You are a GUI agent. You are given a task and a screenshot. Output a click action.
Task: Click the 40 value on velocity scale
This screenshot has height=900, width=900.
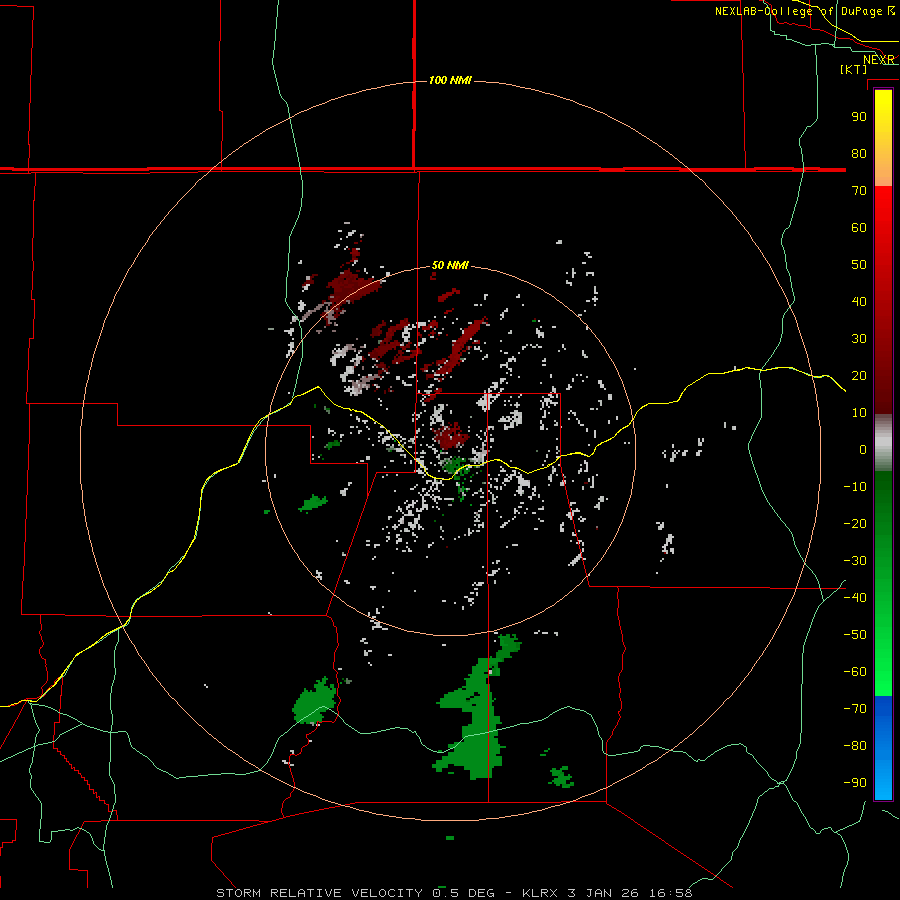click(859, 302)
